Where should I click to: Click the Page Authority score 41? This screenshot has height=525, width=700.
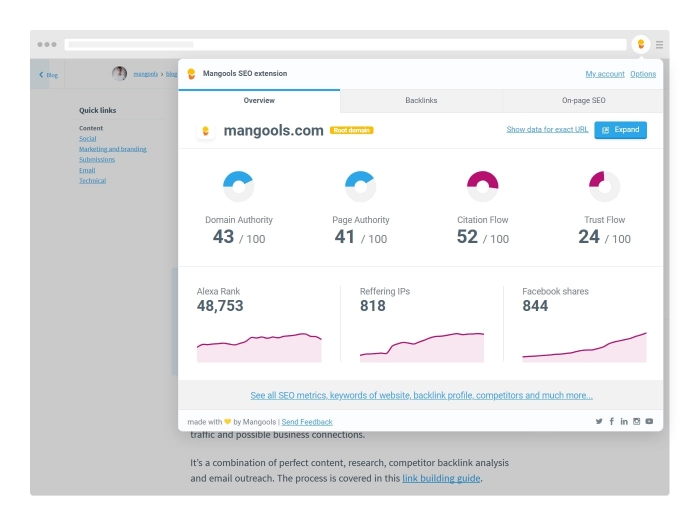point(345,237)
